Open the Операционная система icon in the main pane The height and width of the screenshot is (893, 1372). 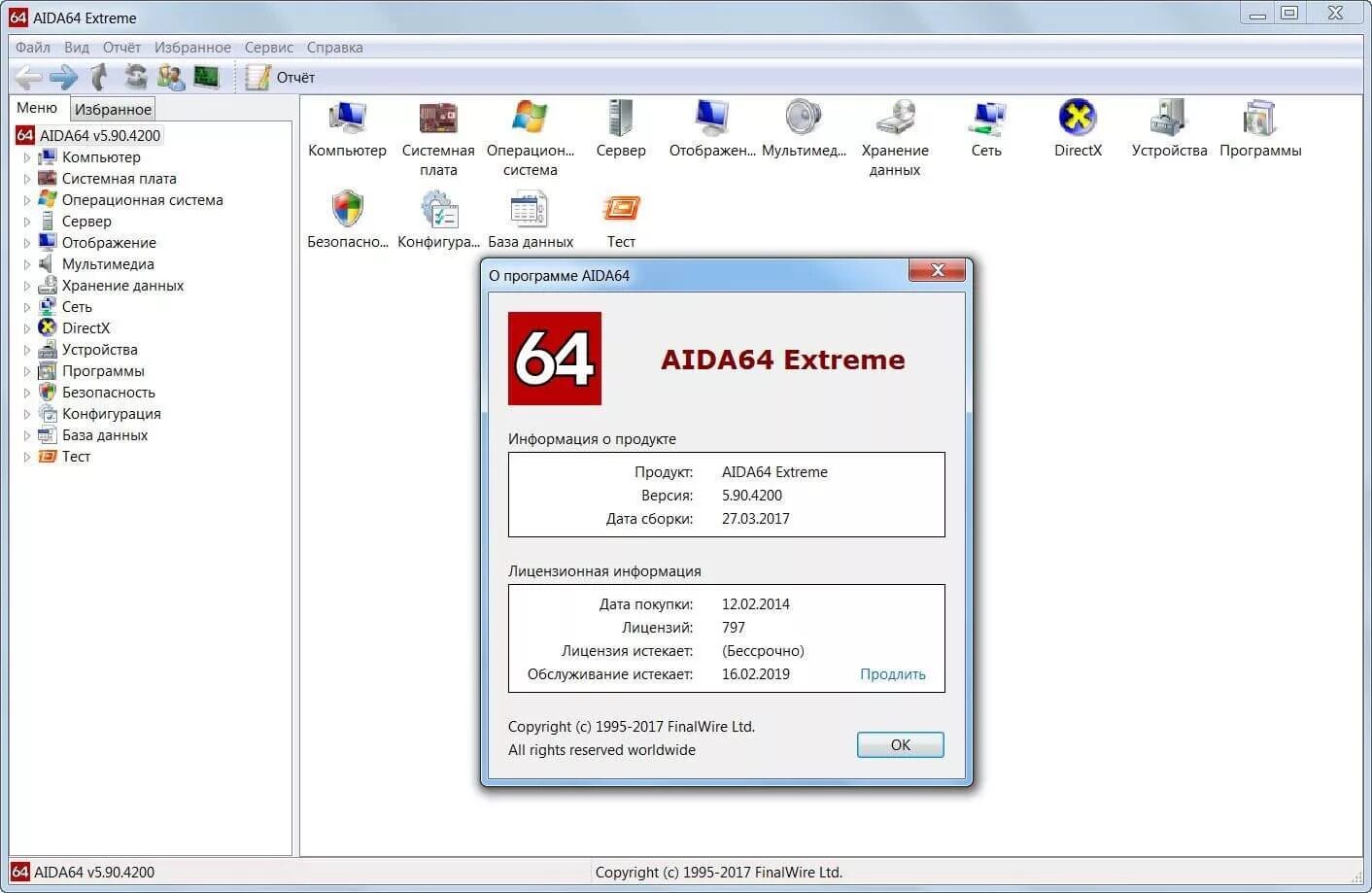point(530,119)
